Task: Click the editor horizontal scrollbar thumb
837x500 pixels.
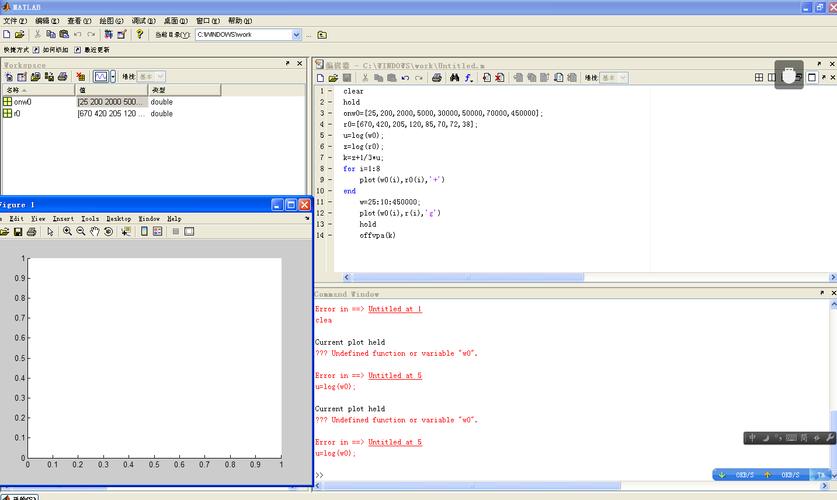Action: (468, 277)
